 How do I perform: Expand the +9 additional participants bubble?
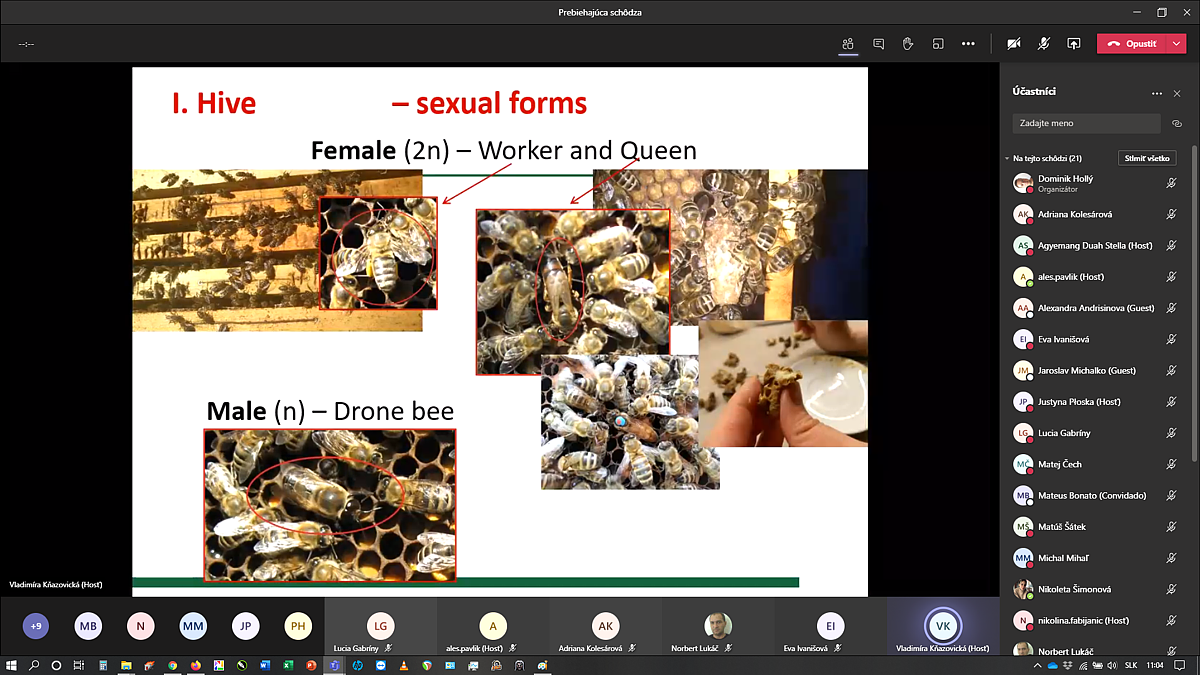click(36, 626)
